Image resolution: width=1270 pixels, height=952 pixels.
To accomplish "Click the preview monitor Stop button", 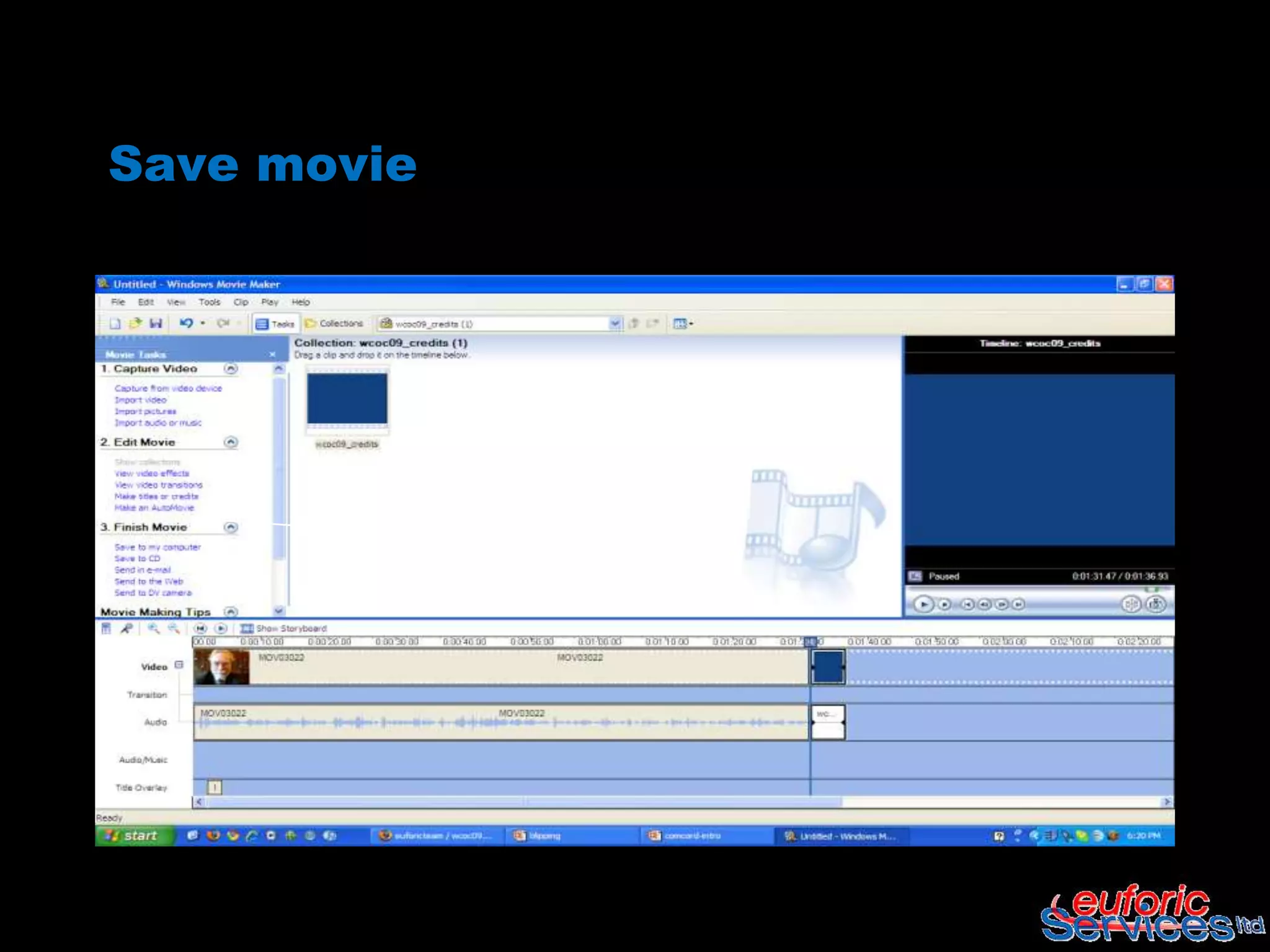I will 944,604.
